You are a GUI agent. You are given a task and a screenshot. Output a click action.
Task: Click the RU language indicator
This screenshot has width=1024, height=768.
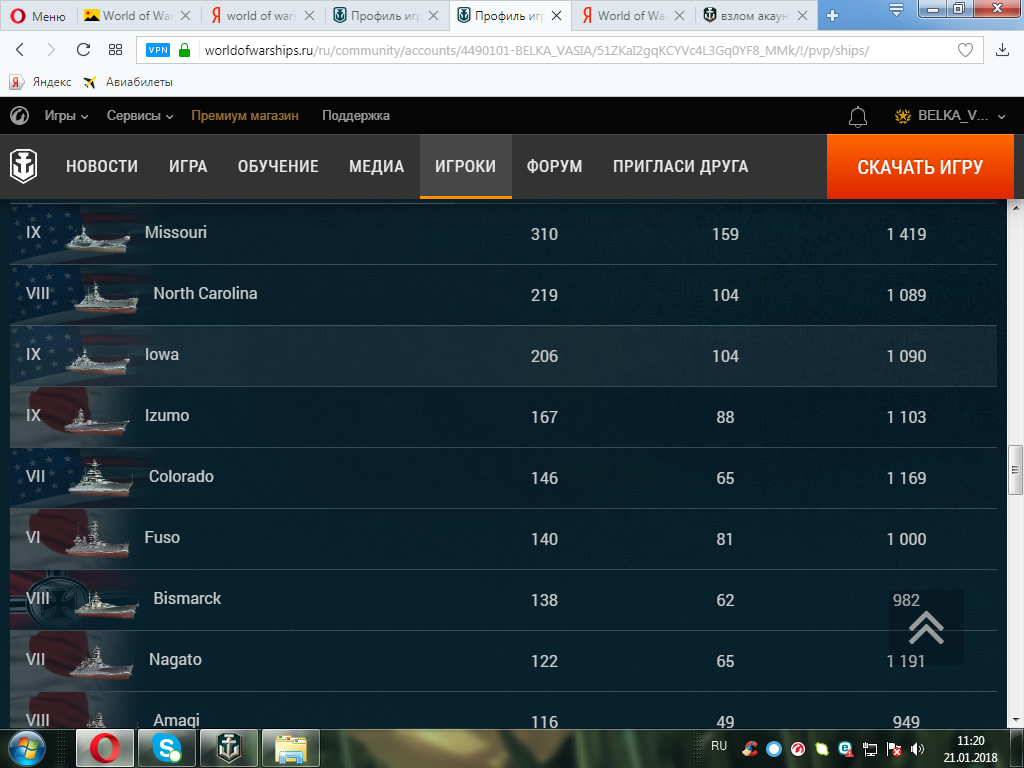[719, 746]
